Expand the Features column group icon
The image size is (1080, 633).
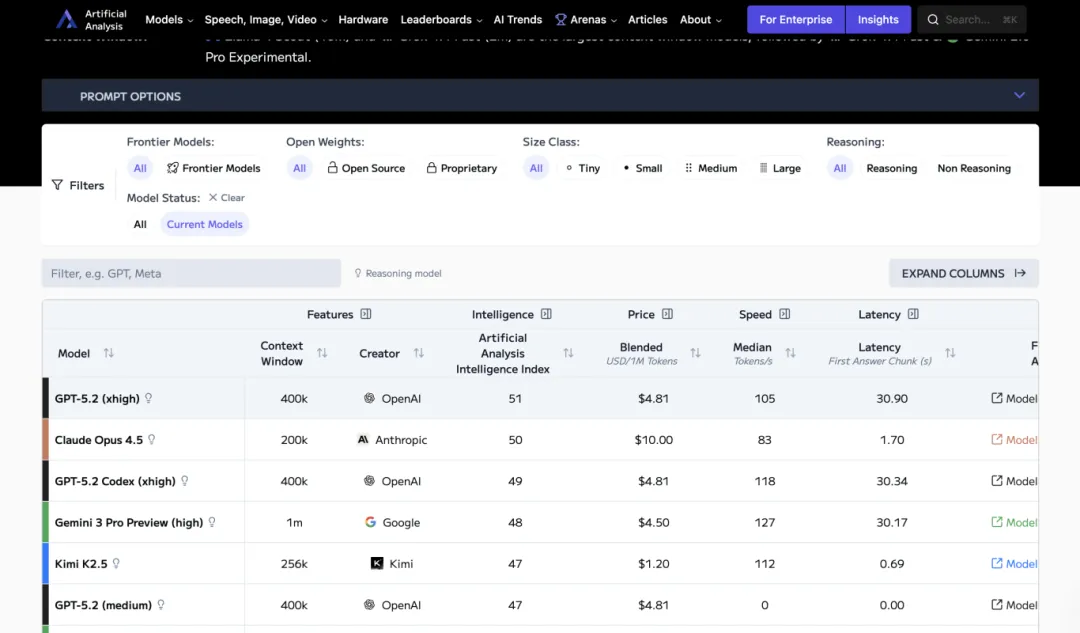point(366,314)
